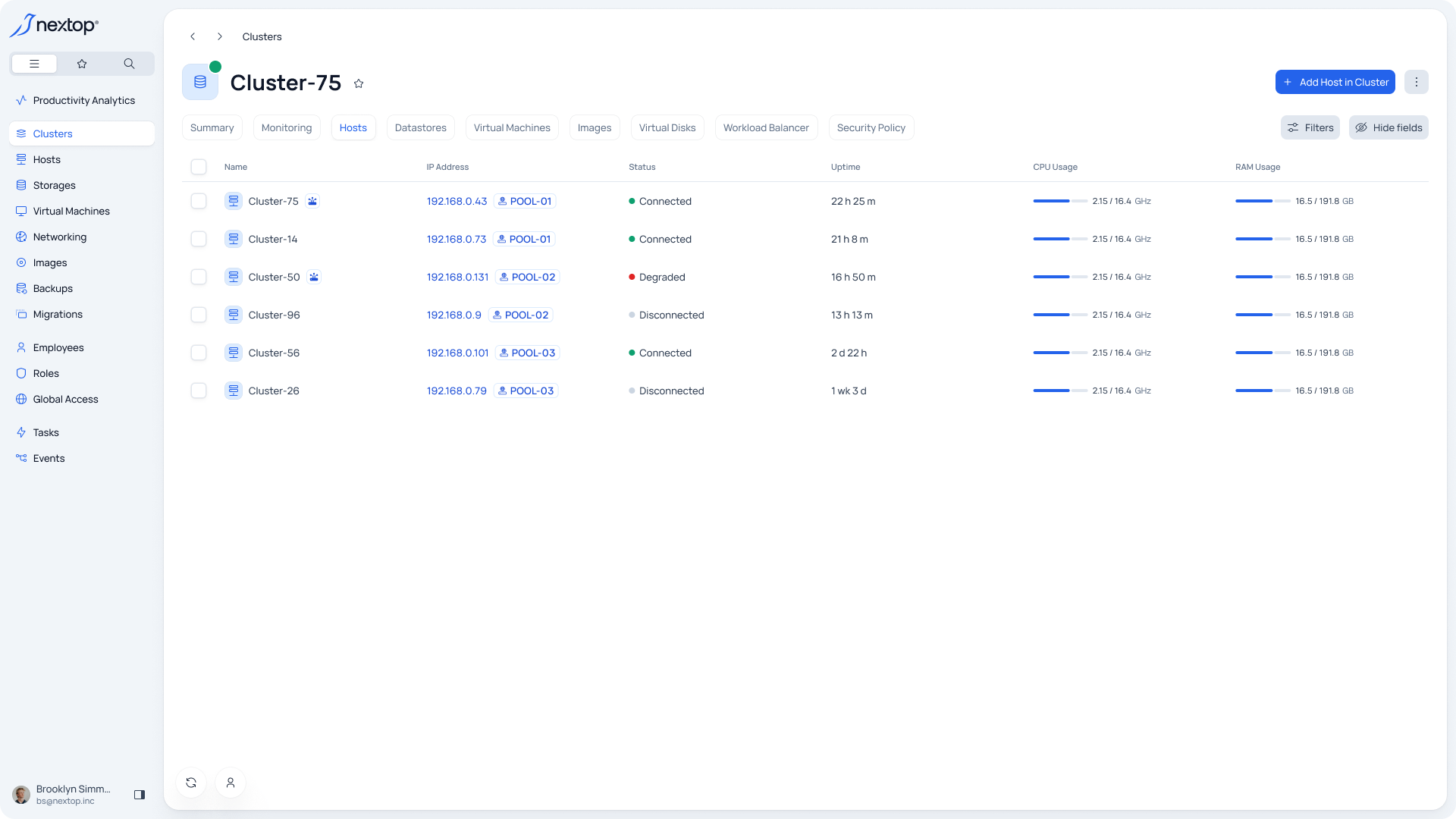
Task: Click Clusters breadcrumb link
Action: pyautogui.click(x=262, y=36)
